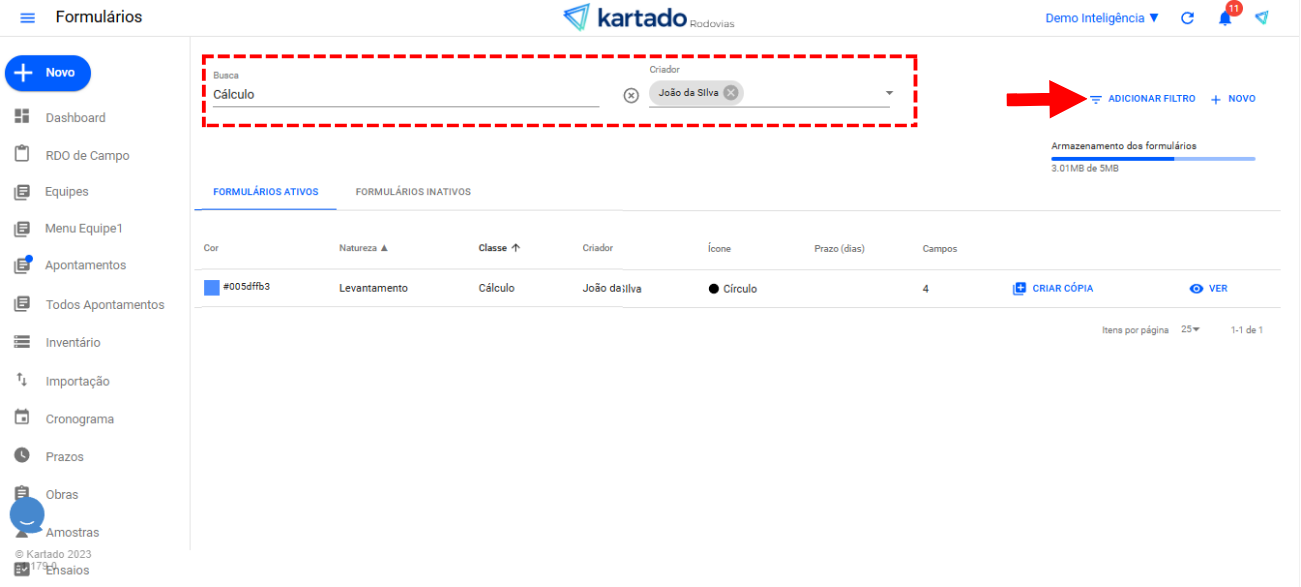This screenshot has height=587, width=1301.
Task: Remove João da Silva creator chip
Action: click(x=731, y=93)
